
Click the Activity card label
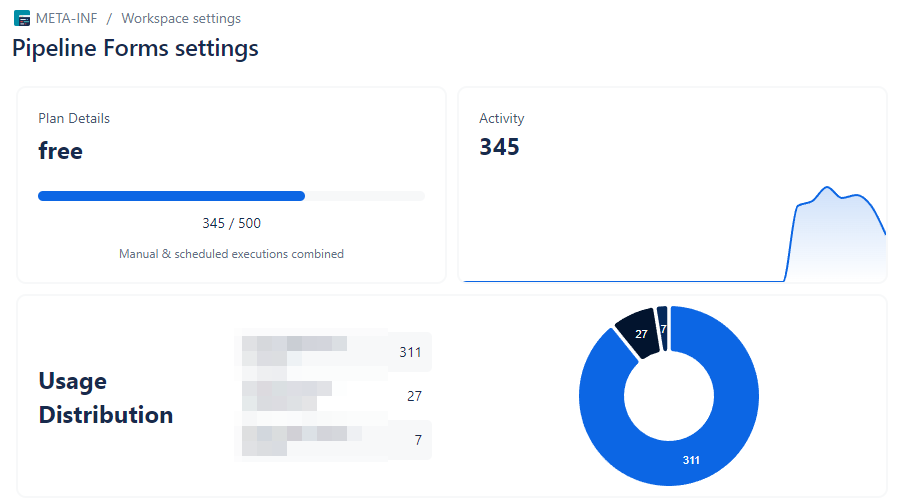[x=501, y=118]
